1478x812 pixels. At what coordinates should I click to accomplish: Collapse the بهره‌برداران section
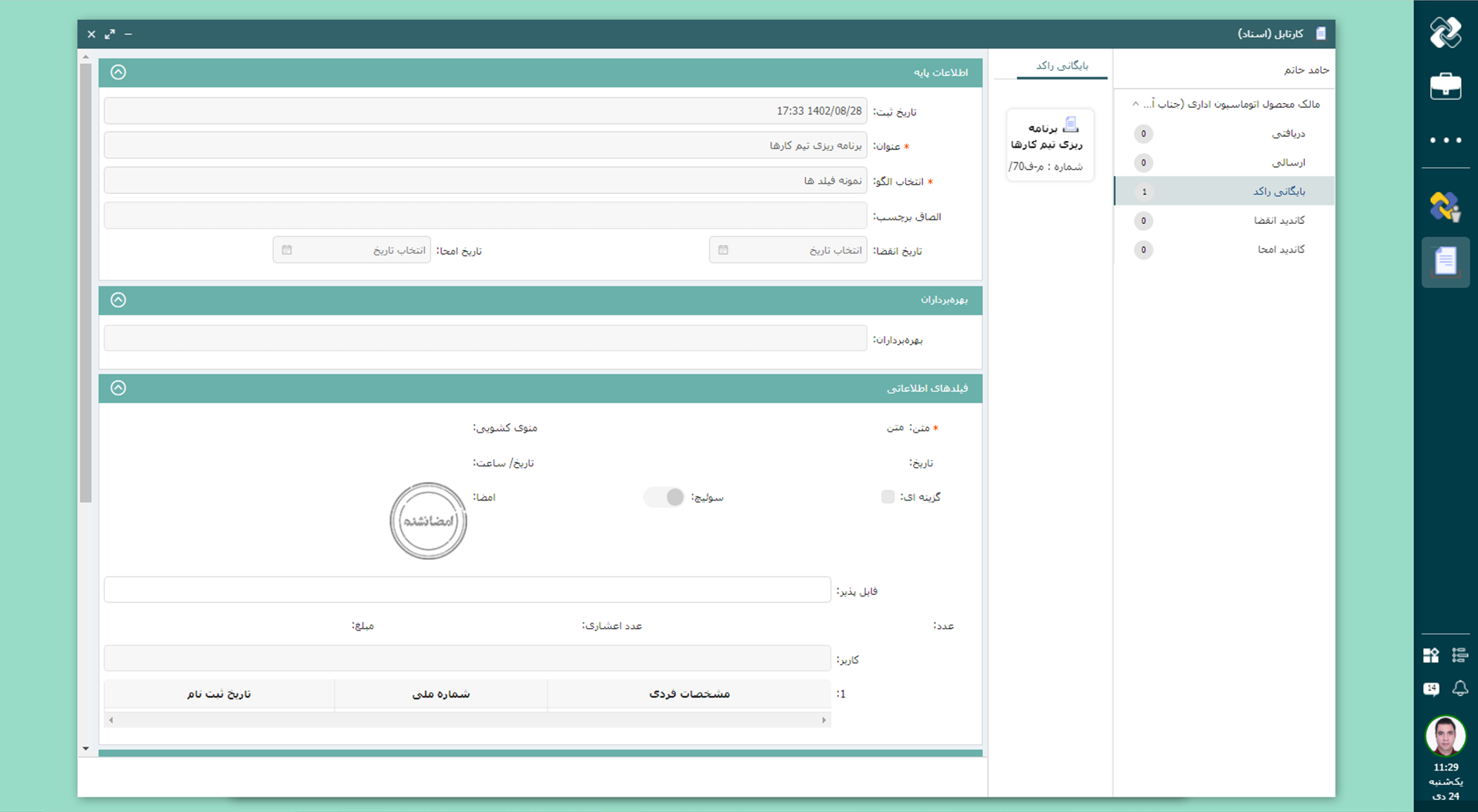coord(118,300)
